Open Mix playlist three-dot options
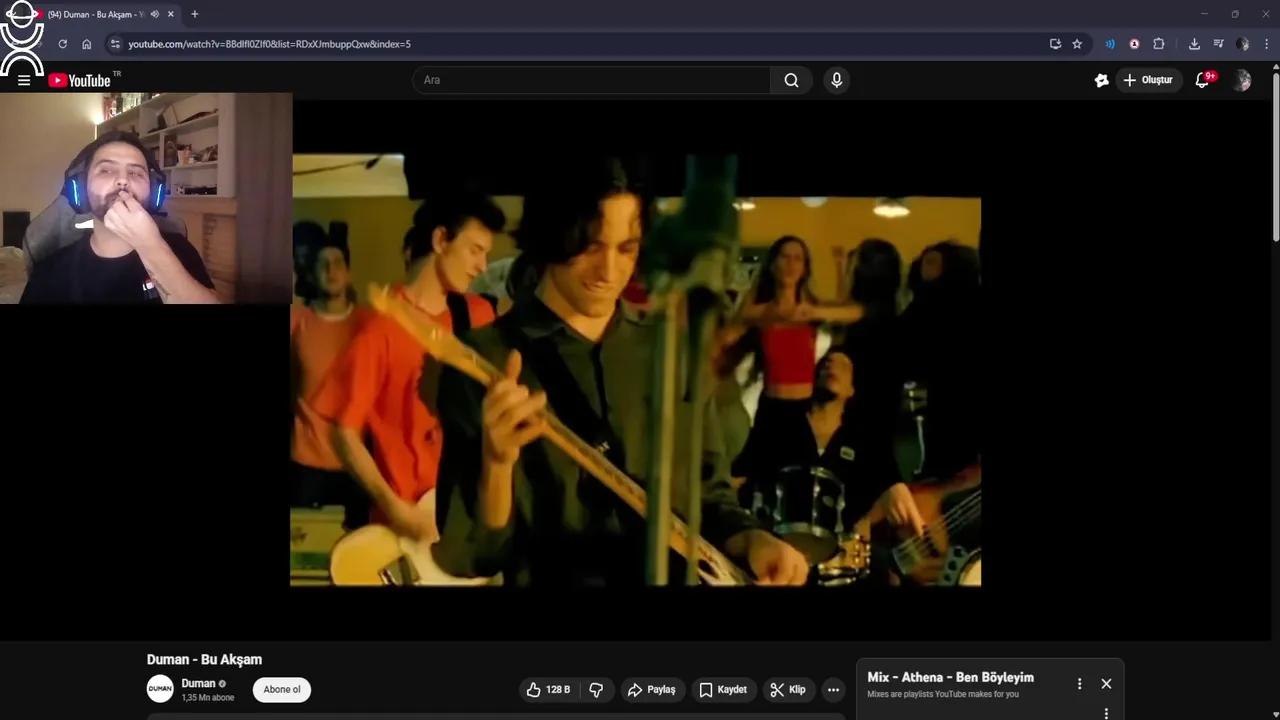This screenshot has width=1280, height=720. tap(1079, 684)
